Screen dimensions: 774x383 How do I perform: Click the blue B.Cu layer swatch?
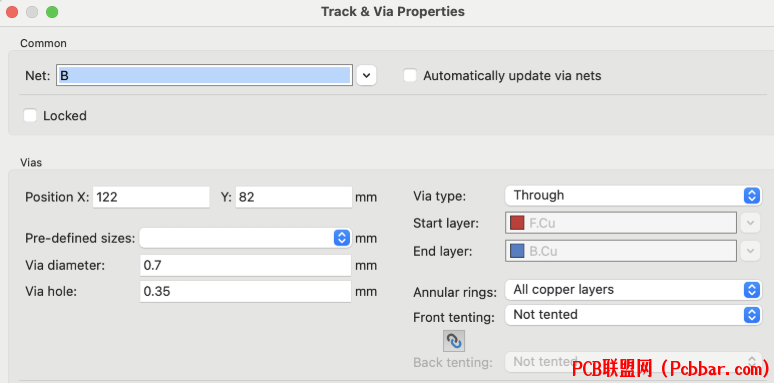click(x=517, y=251)
